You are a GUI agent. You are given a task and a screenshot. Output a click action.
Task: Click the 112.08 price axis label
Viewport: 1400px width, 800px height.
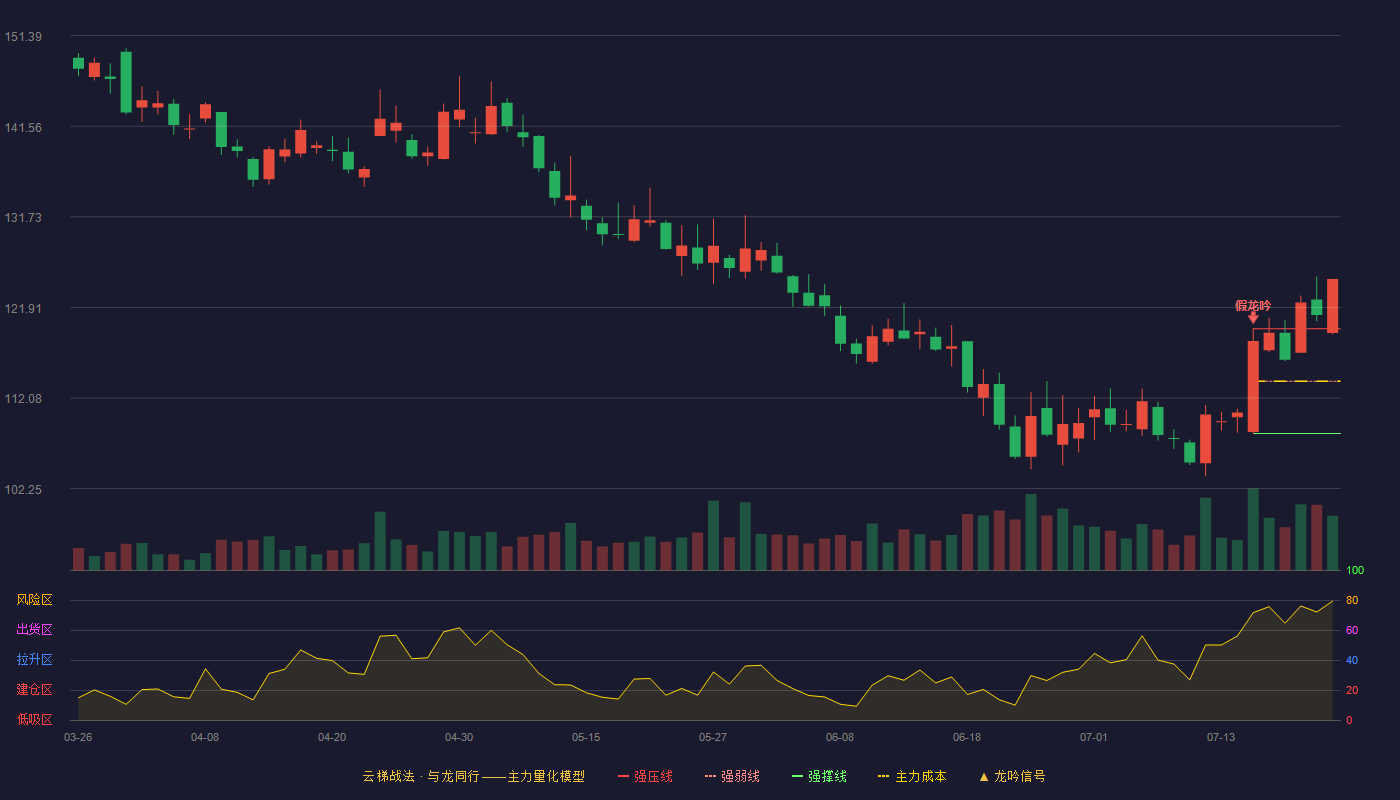pyautogui.click(x=23, y=399)
